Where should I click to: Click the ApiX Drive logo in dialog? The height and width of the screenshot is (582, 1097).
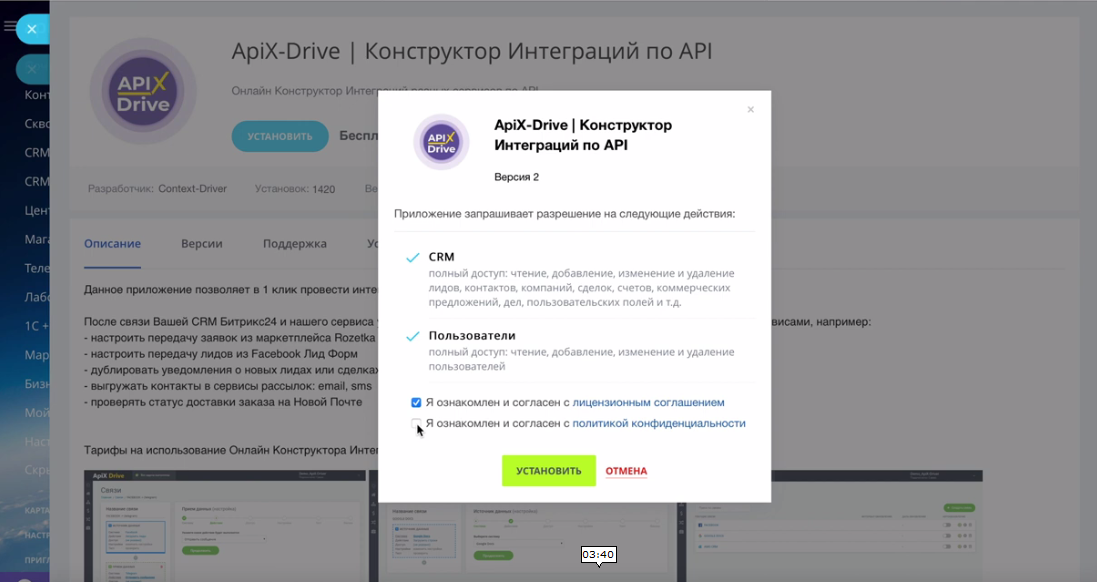pyautogui.click(x=441, y=142)
